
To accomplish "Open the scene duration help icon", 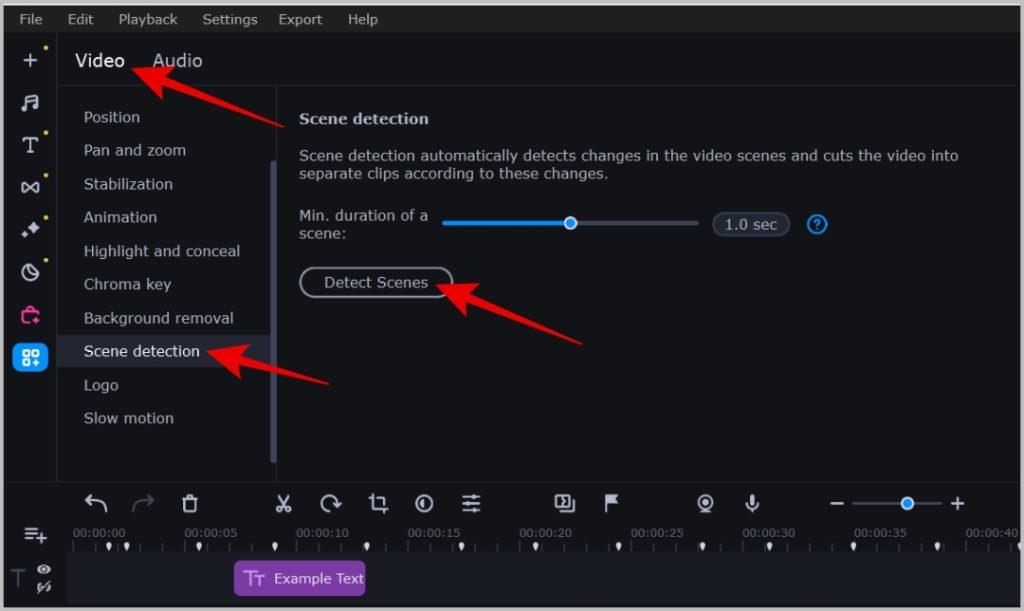I will pos(817,225).
